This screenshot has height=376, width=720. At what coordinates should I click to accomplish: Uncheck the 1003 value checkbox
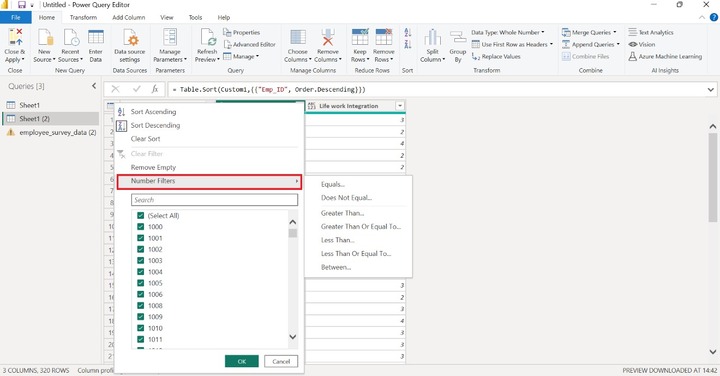[x=141, y=260]
